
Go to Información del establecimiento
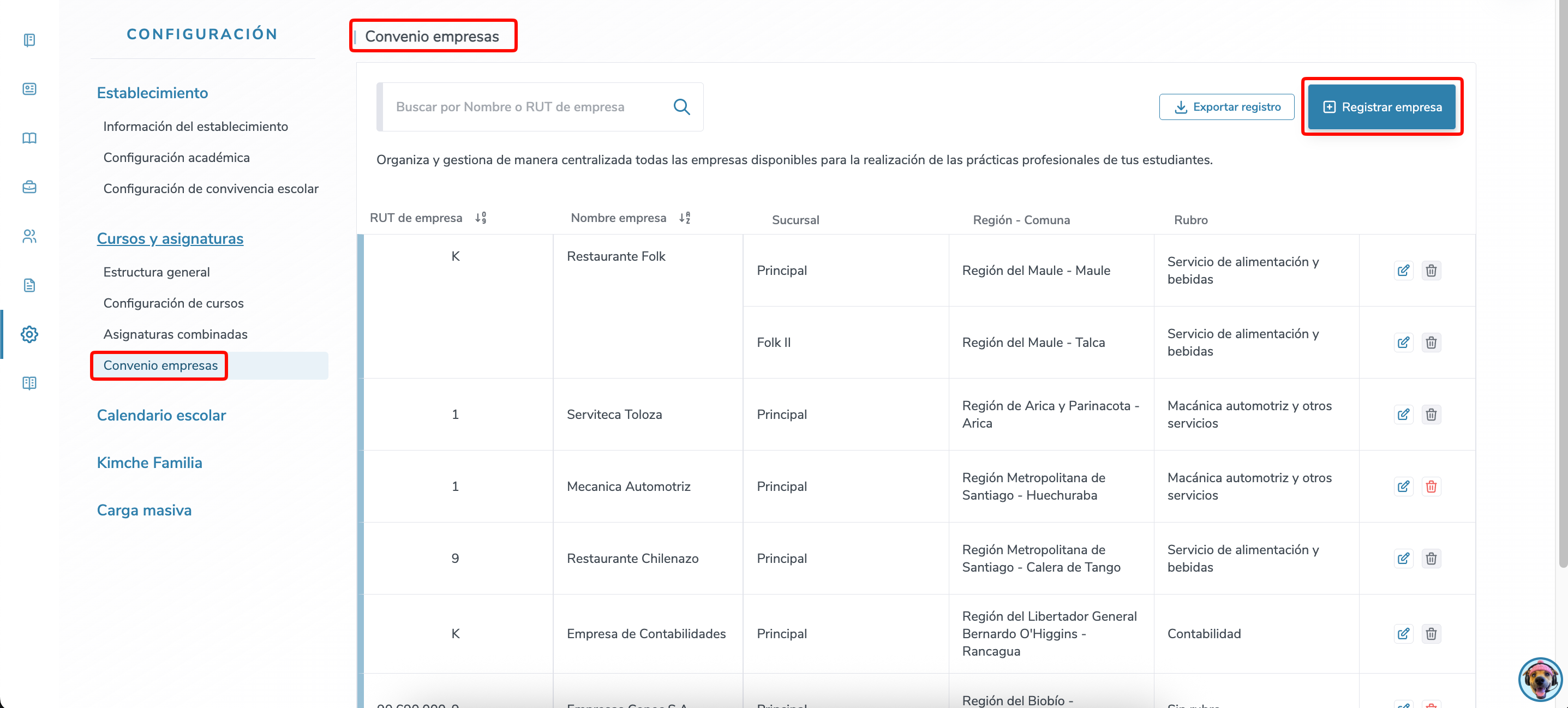195,127
